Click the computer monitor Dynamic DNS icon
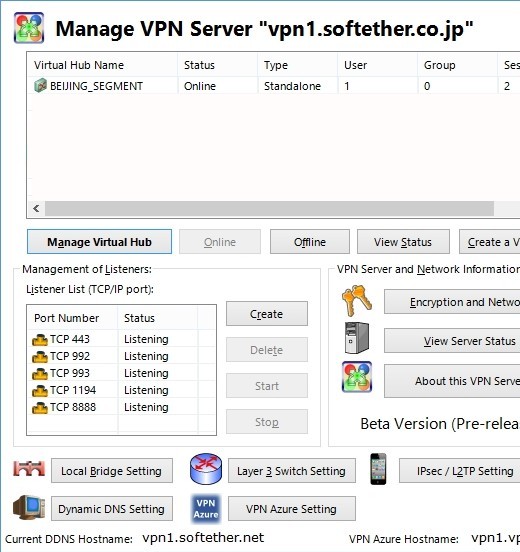Screen dimensions: 520x552 click(x=29, y=507)
